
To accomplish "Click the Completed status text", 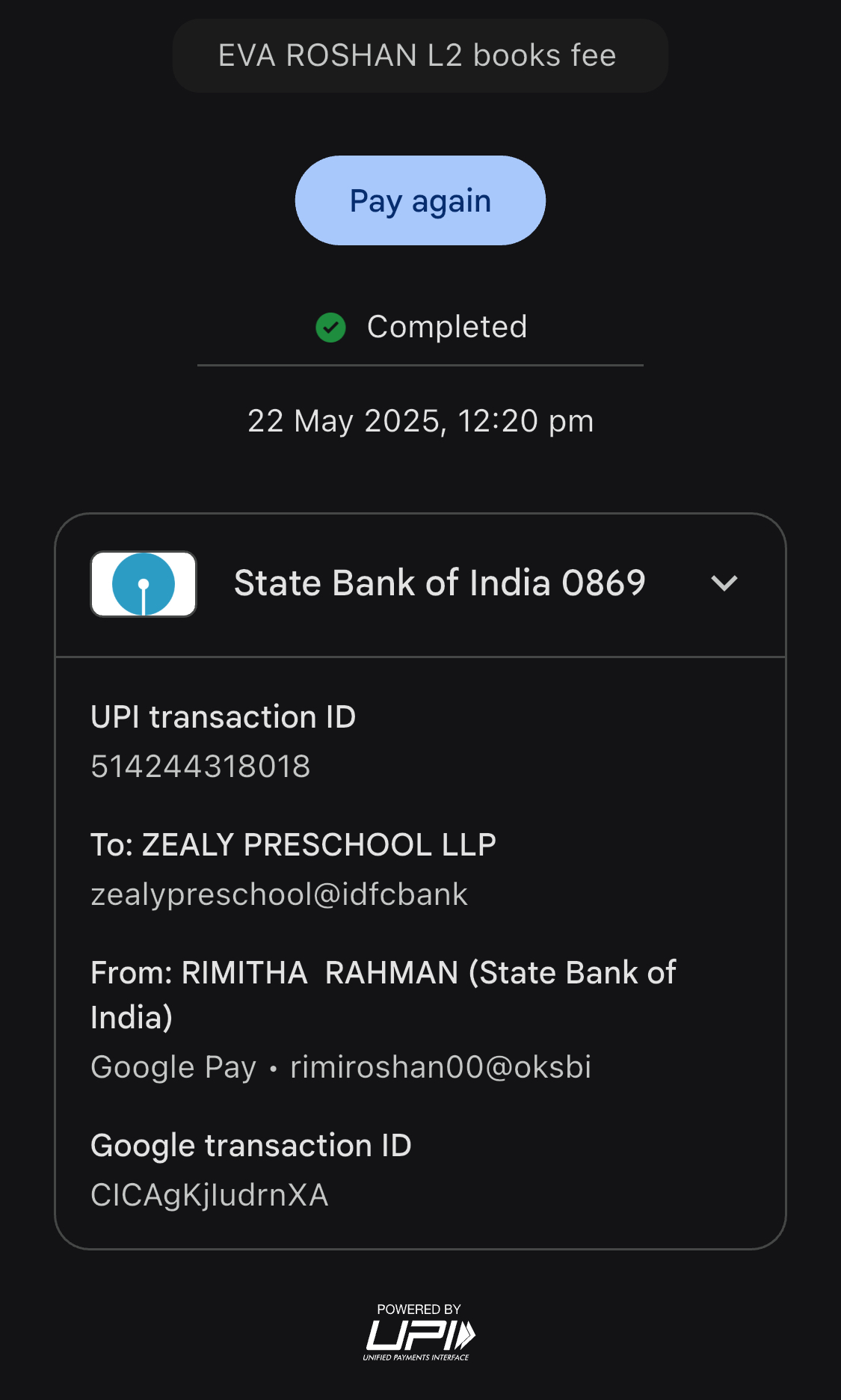I will (447, 327).
